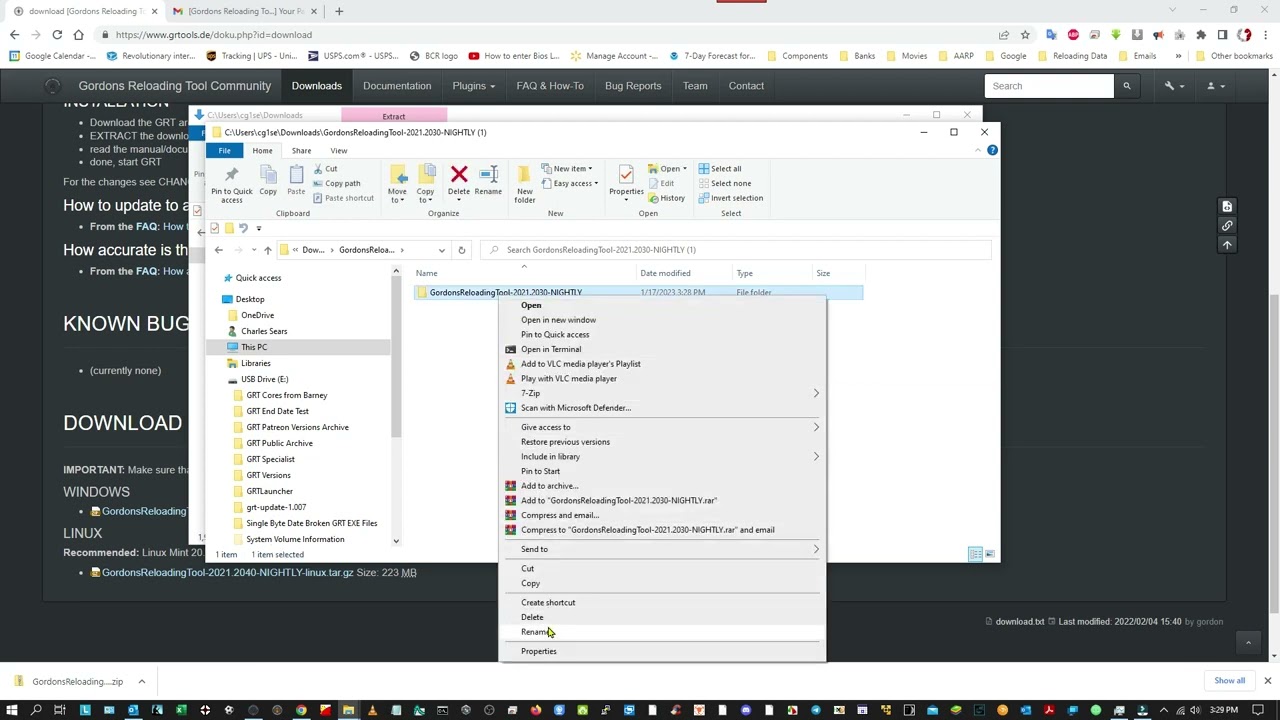Click Contact in site navbar

[x=746, y=86]
